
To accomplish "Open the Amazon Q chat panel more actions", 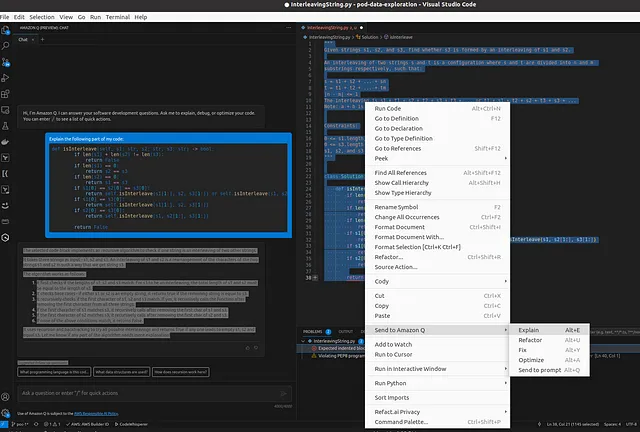I will [x=289, y=28].
